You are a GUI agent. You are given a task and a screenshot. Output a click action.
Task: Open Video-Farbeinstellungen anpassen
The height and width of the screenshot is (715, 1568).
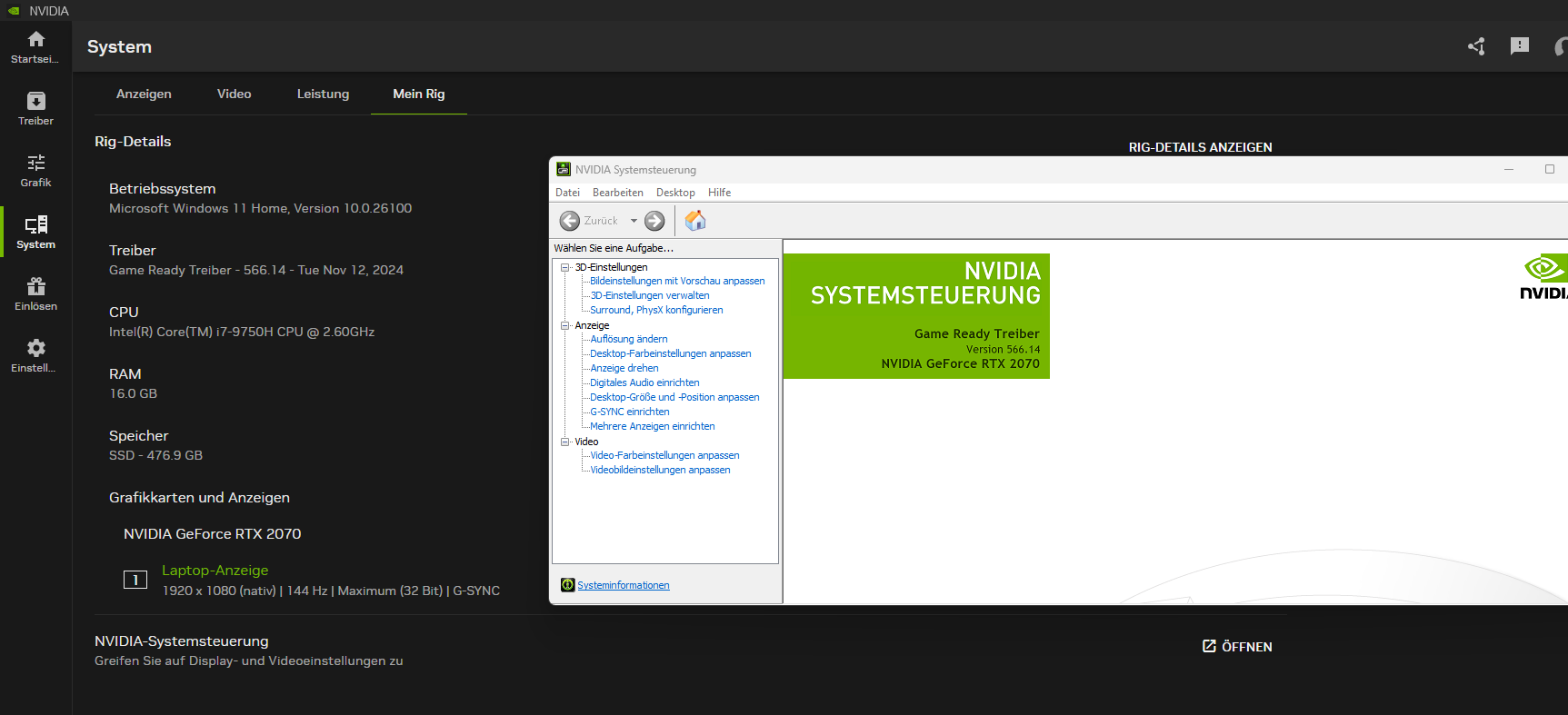click(664, 455)
